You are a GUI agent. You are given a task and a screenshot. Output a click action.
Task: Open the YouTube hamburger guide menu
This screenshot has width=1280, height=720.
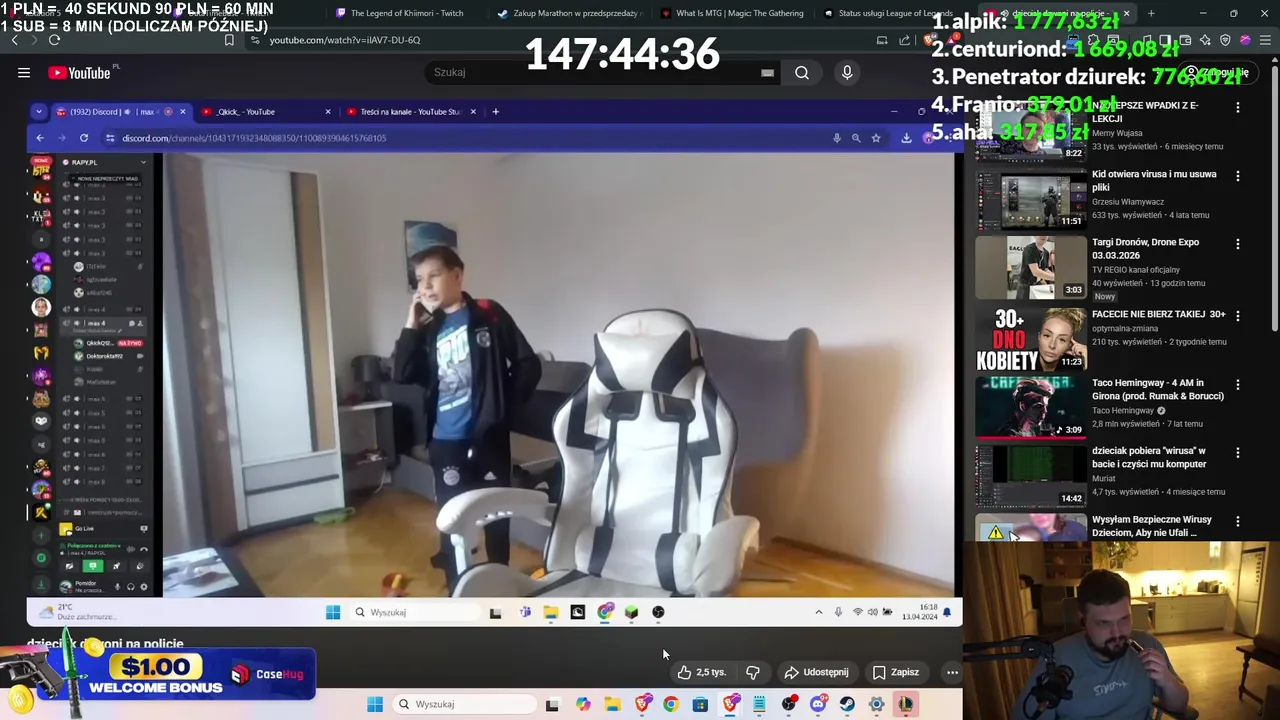click(24, 72)
